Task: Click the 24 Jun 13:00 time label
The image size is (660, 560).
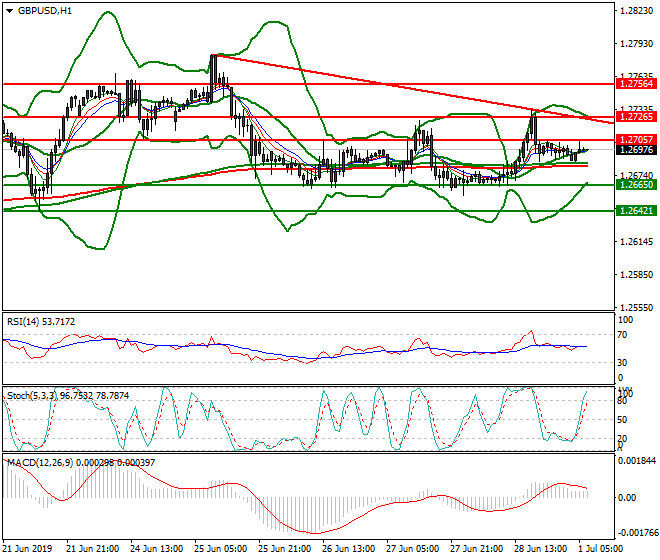Action: (156, 549)
